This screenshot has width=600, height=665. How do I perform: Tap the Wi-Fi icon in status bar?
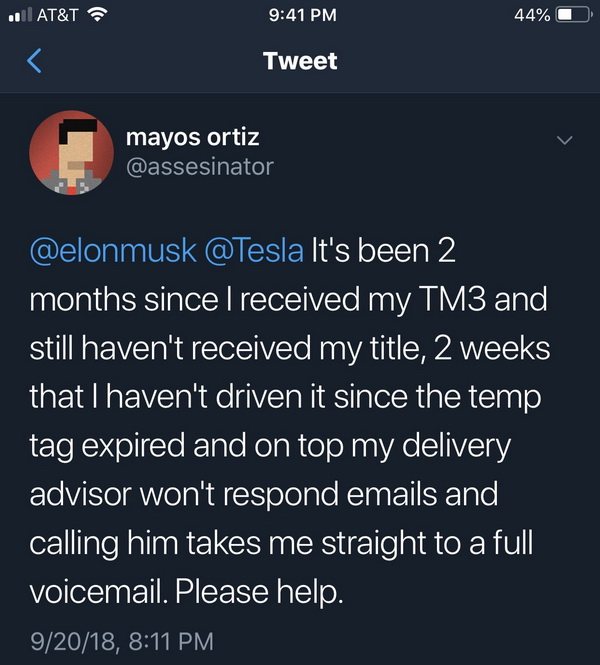tap(97, 15)
